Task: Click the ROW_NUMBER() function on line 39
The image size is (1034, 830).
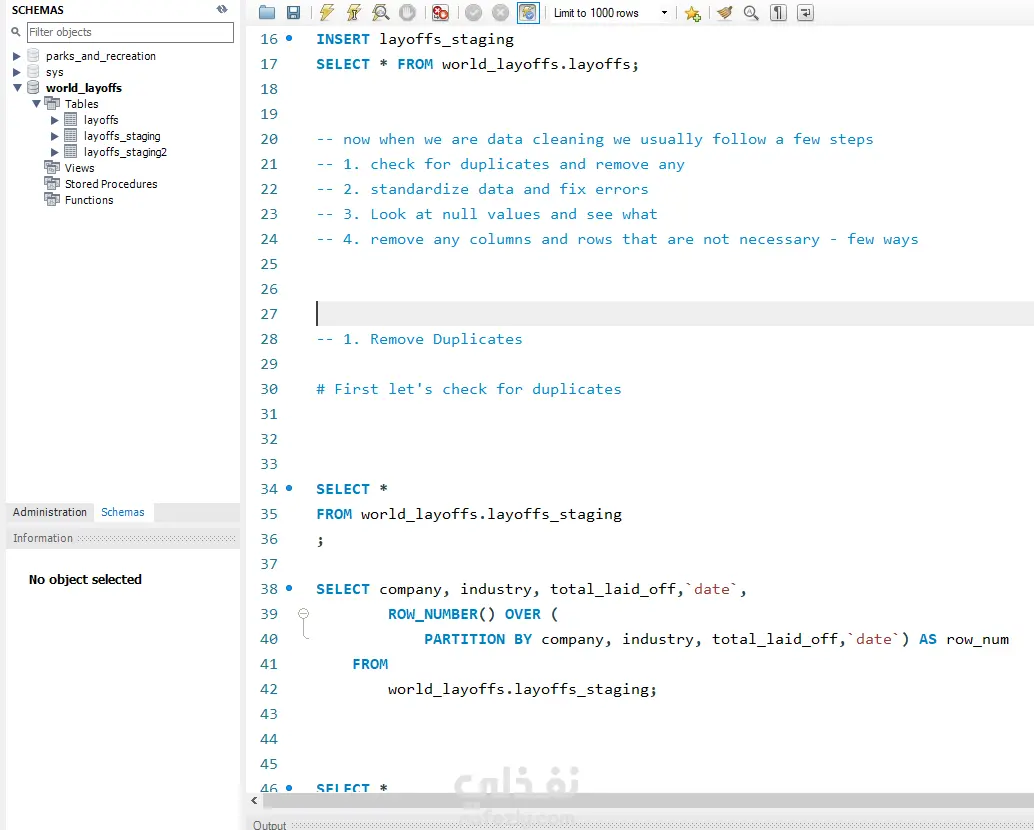Action: (x=441, y=614)
